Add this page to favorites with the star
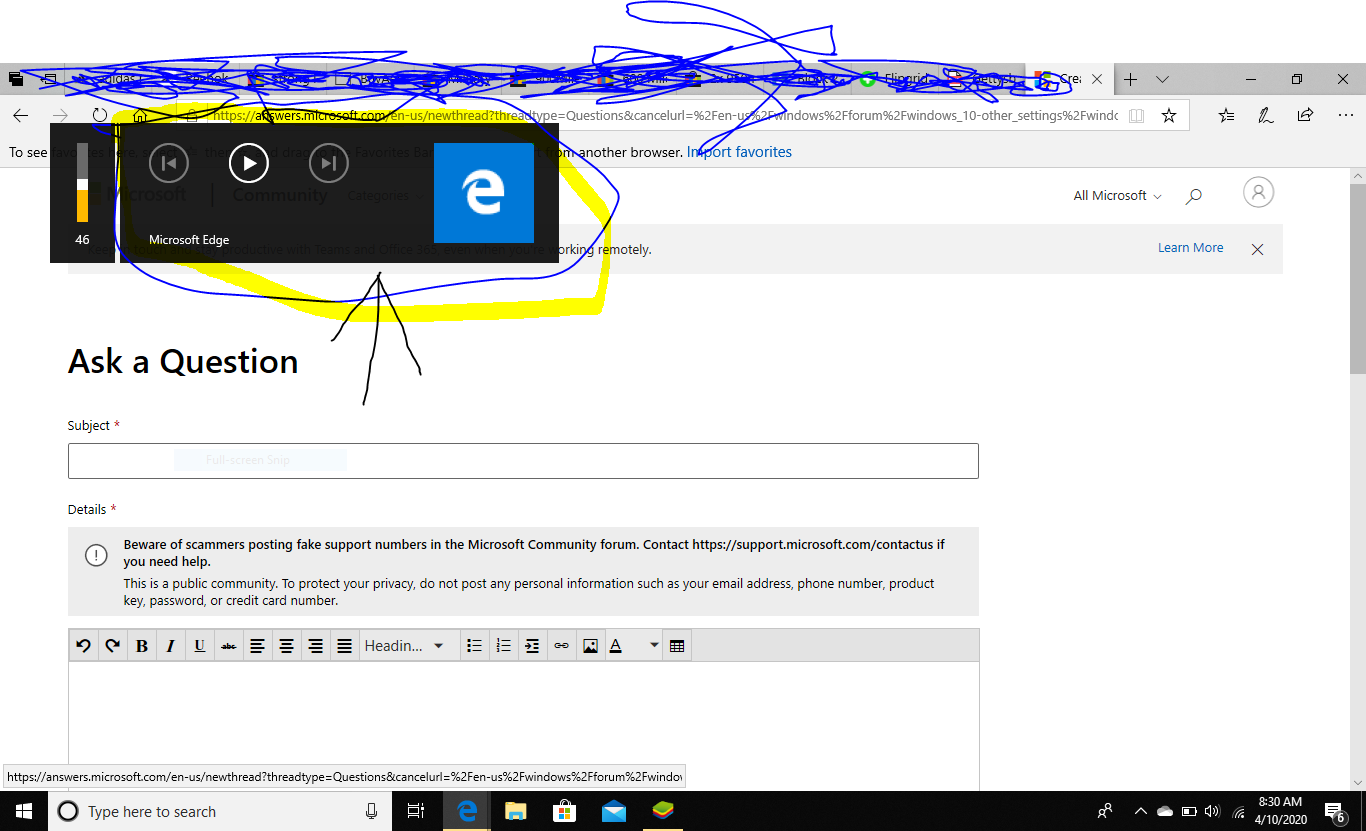 (1169, 116)
